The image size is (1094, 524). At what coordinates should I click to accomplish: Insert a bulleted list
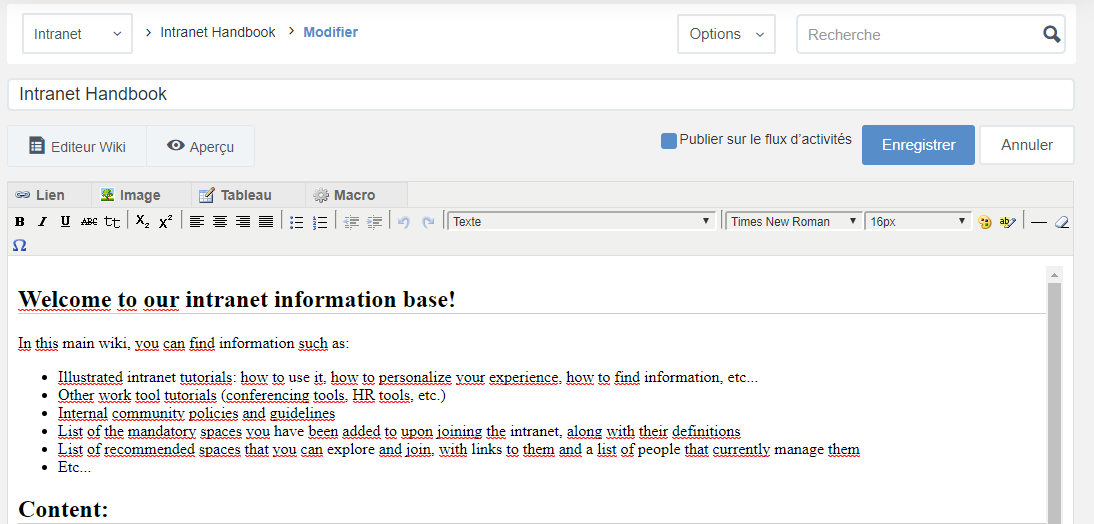tap(297, 222)
